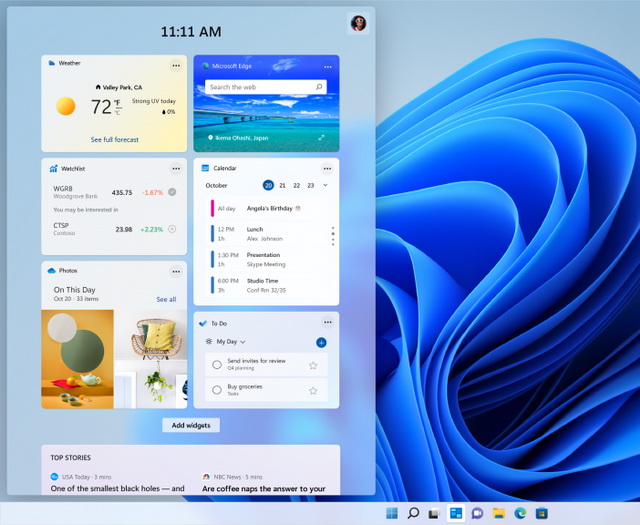Open Photos widget more options menu
Viewport: 640px width, 525px height.
[x=176, y=271]
